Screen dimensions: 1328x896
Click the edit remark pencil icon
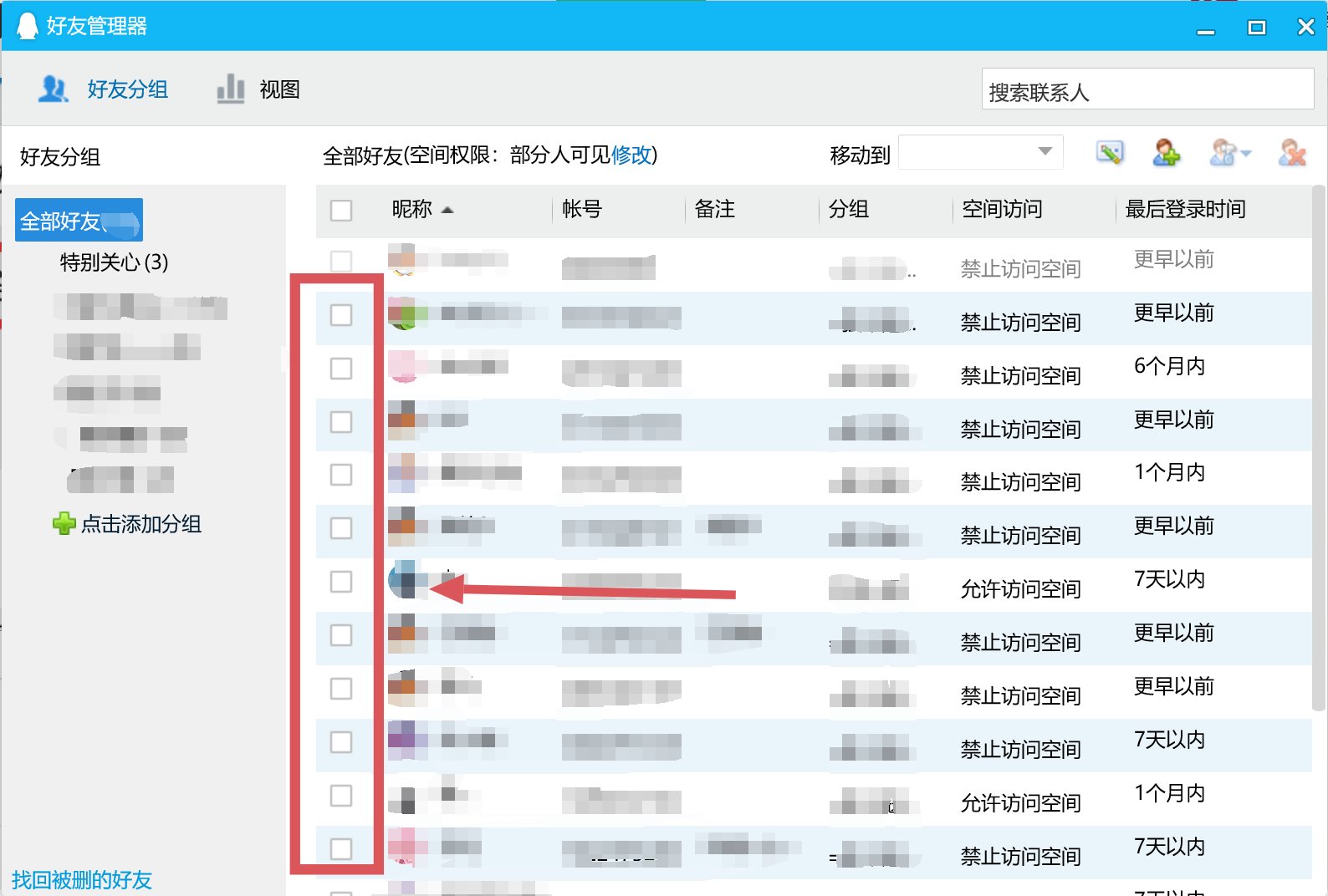click(1111, 152)
